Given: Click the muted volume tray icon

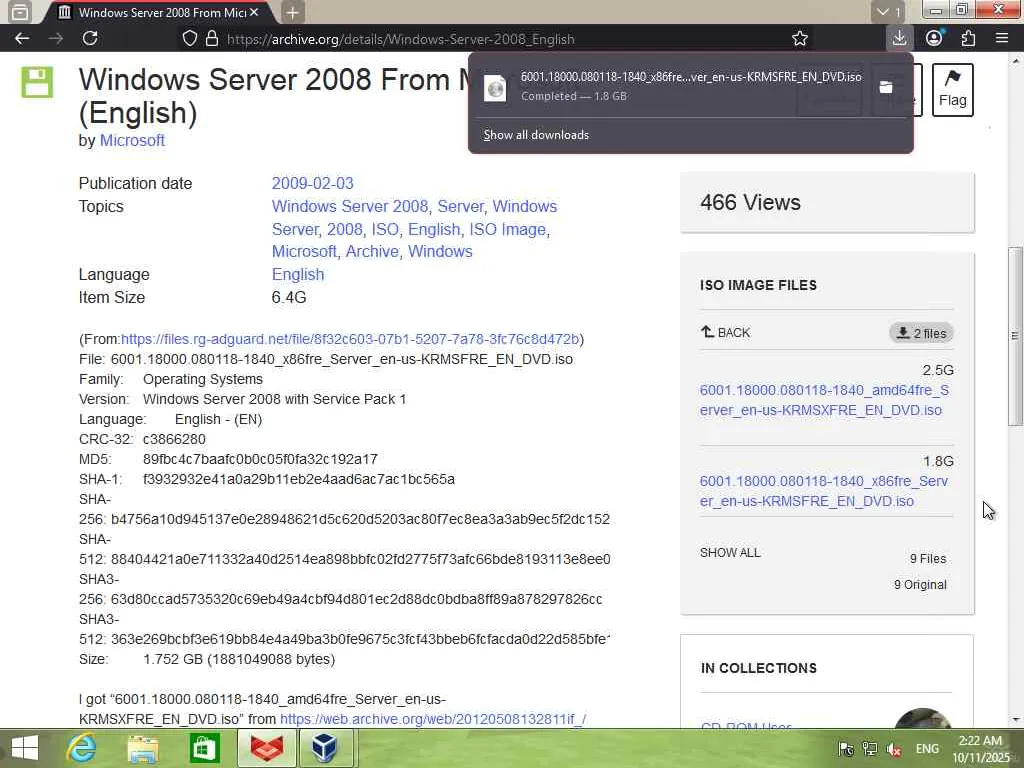Looking at the screenshot, I should pyautogui.click(x=894, y=749).
